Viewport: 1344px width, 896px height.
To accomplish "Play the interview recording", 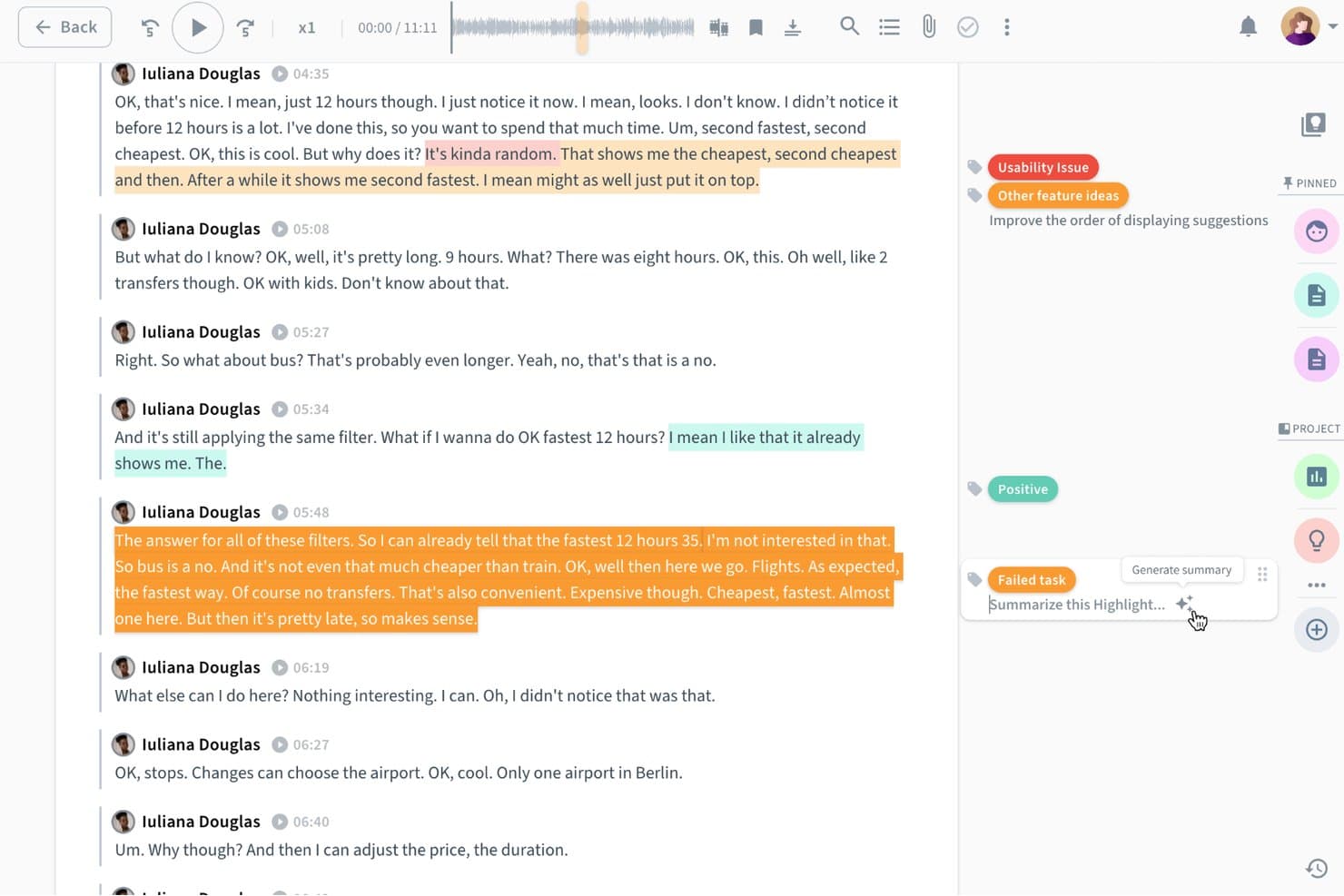I will pyautogui.click(x=197, y=27).
